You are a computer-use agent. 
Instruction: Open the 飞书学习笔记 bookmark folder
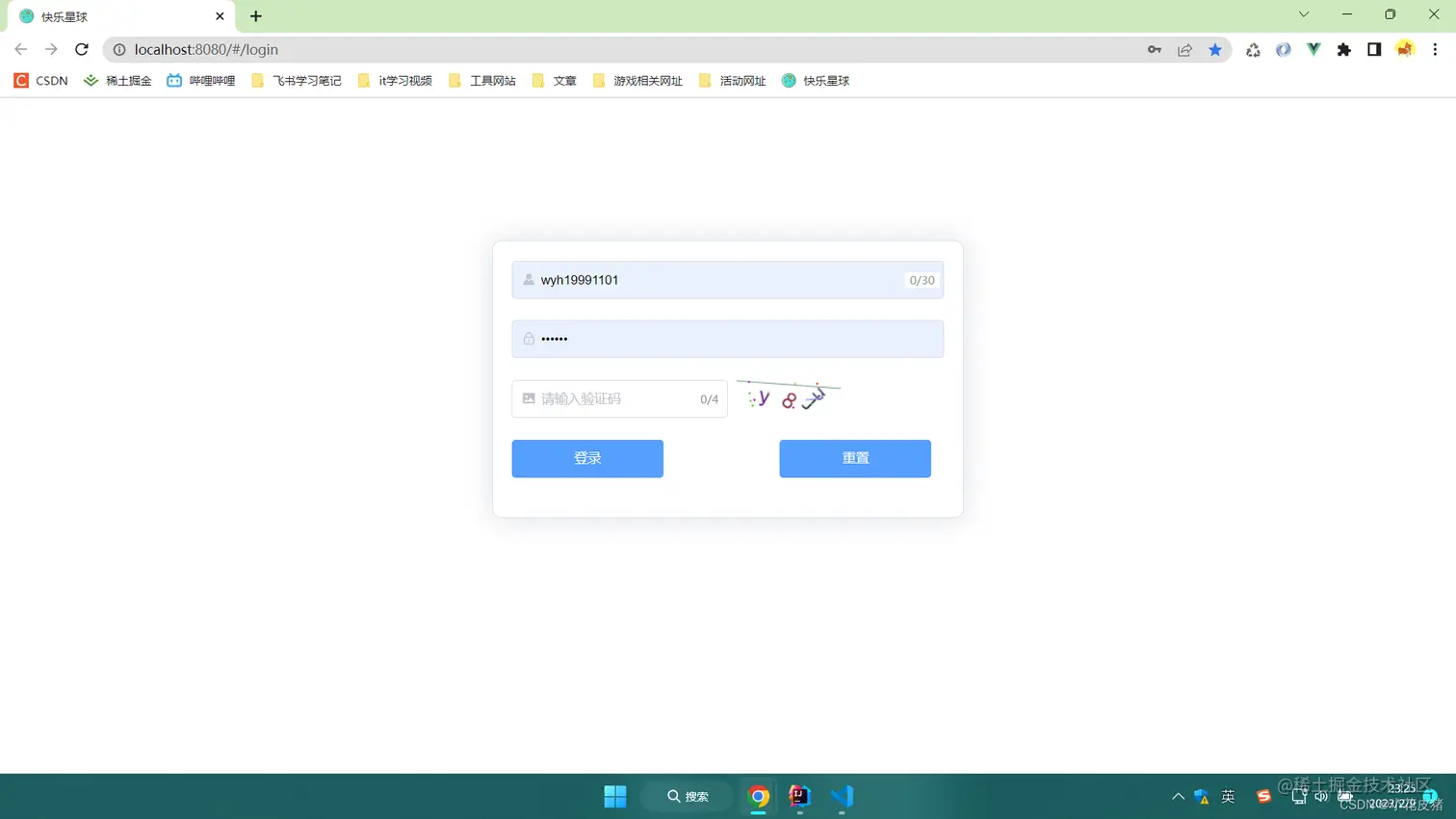(297, 81)
